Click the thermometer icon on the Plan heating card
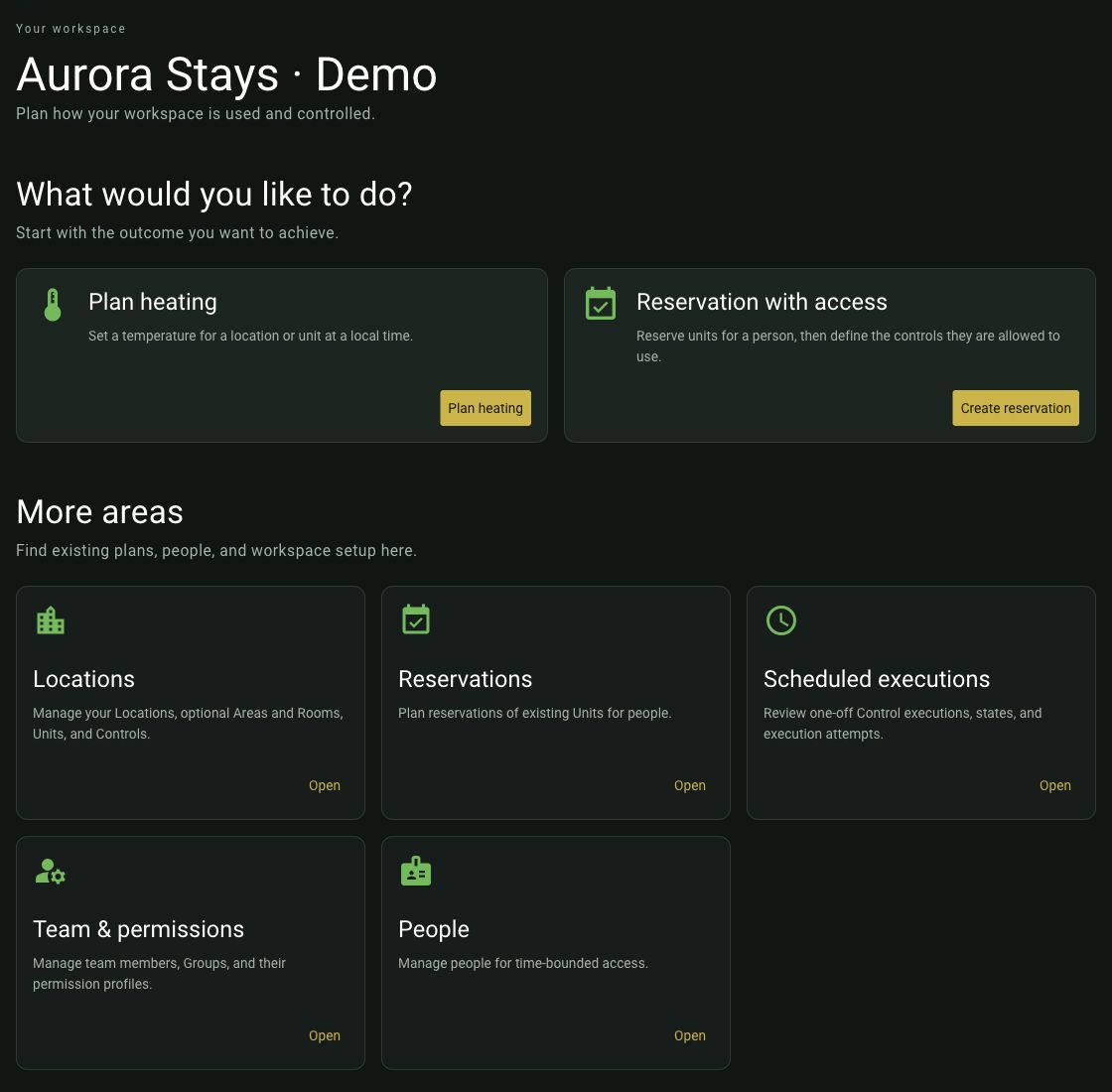Image resolution: width=1112 pixels, height=1092 pixels. (x=53, y=304)
